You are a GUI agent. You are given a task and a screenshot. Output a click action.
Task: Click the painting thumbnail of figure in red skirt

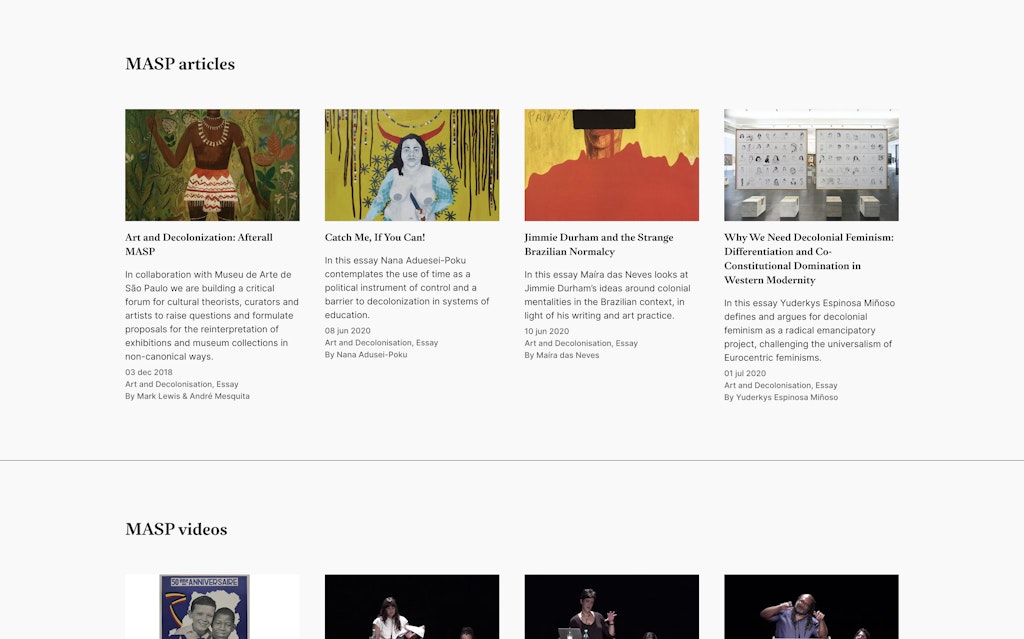point(212,165)
